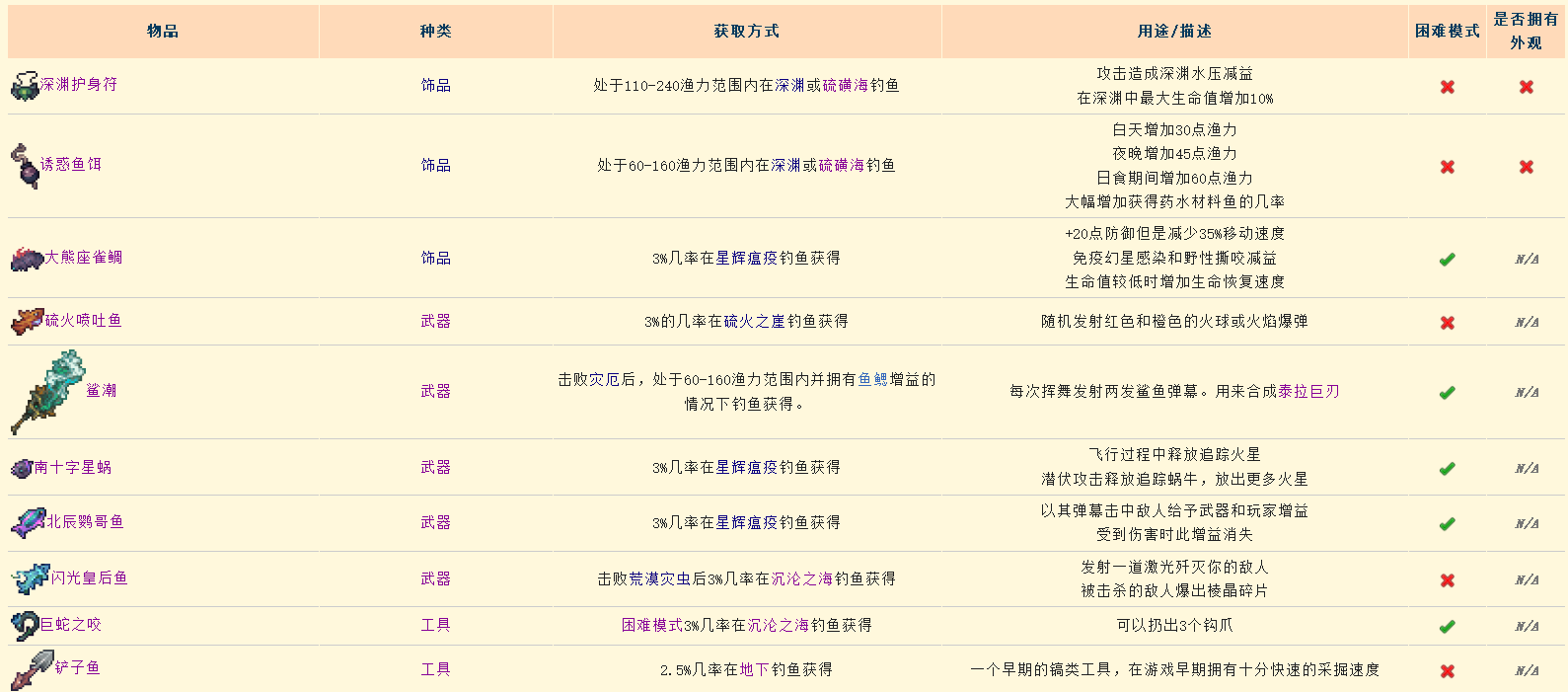The height and width of the screenshot is (692, 1568).
Task: Follow the 泰拉巨刃 link
Action: 1308,392
